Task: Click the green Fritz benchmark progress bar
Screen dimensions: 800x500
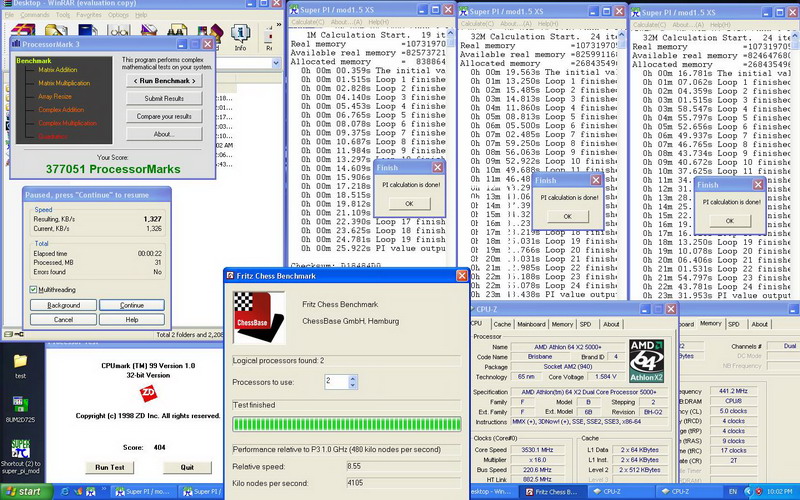Action: point(347,424)
